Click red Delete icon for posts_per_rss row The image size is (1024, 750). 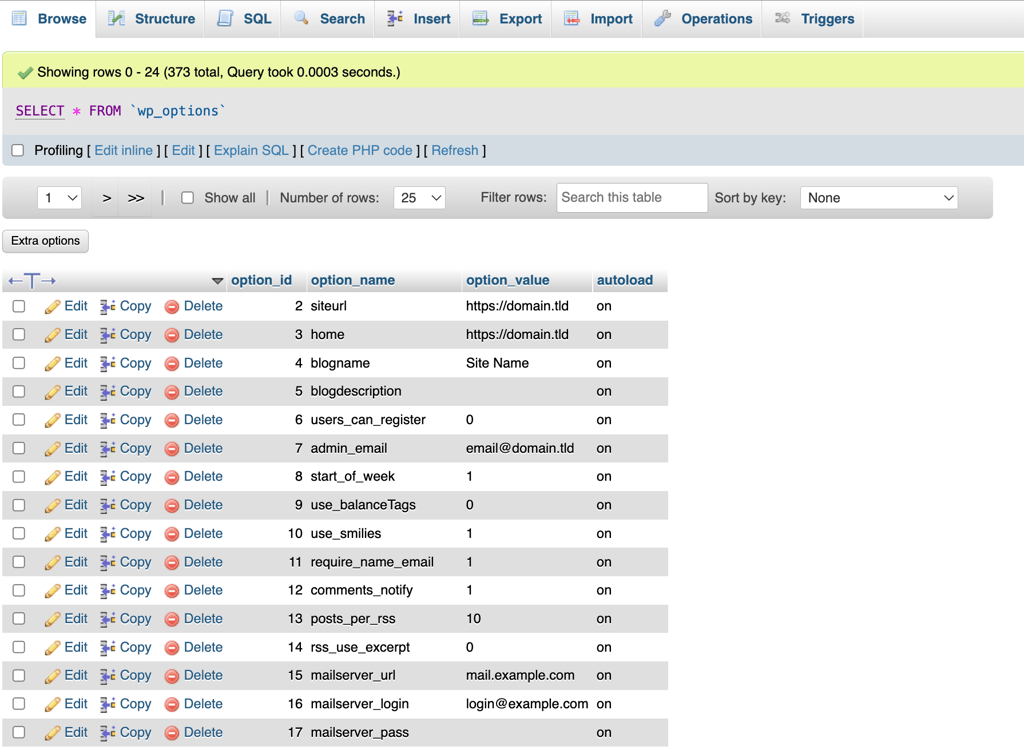pos(172,619)
